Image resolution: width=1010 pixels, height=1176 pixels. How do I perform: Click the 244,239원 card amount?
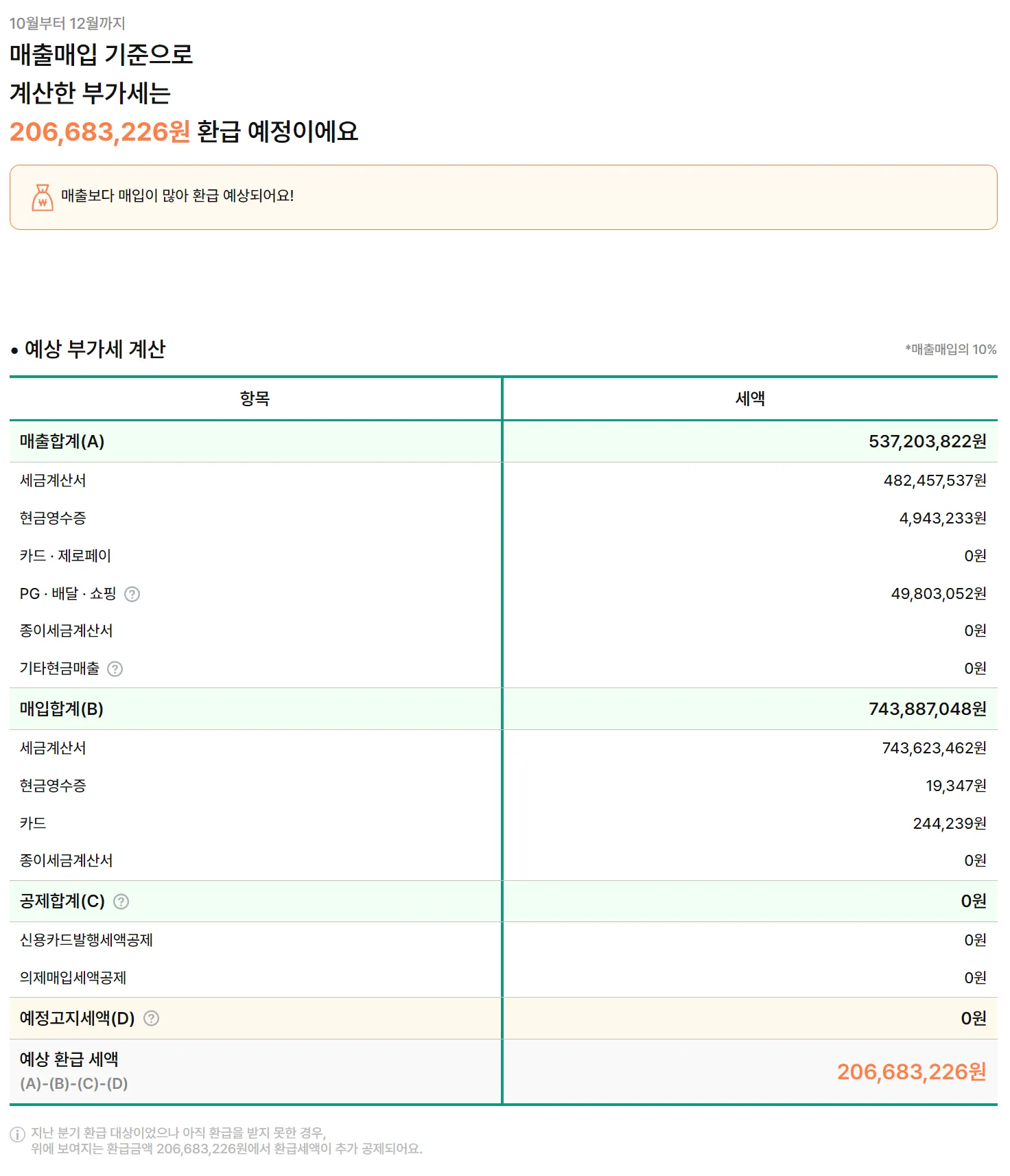pos(950,823)
